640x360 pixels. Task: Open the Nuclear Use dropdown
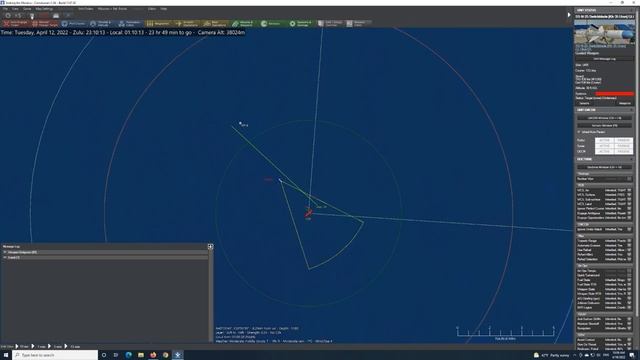629,179
